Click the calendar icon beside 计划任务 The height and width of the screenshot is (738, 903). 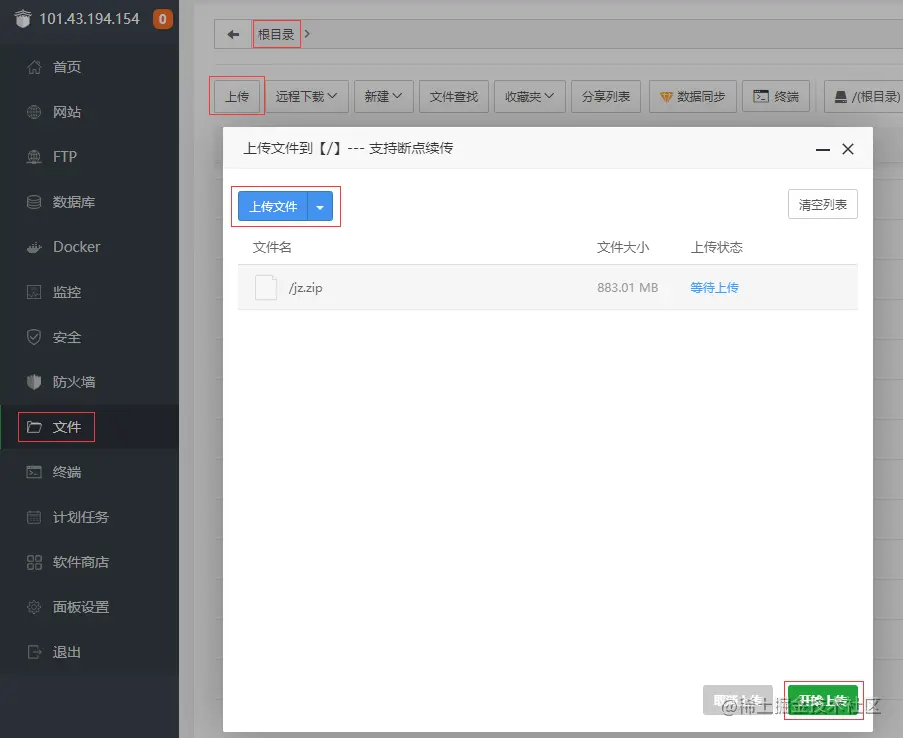(34, 517)
